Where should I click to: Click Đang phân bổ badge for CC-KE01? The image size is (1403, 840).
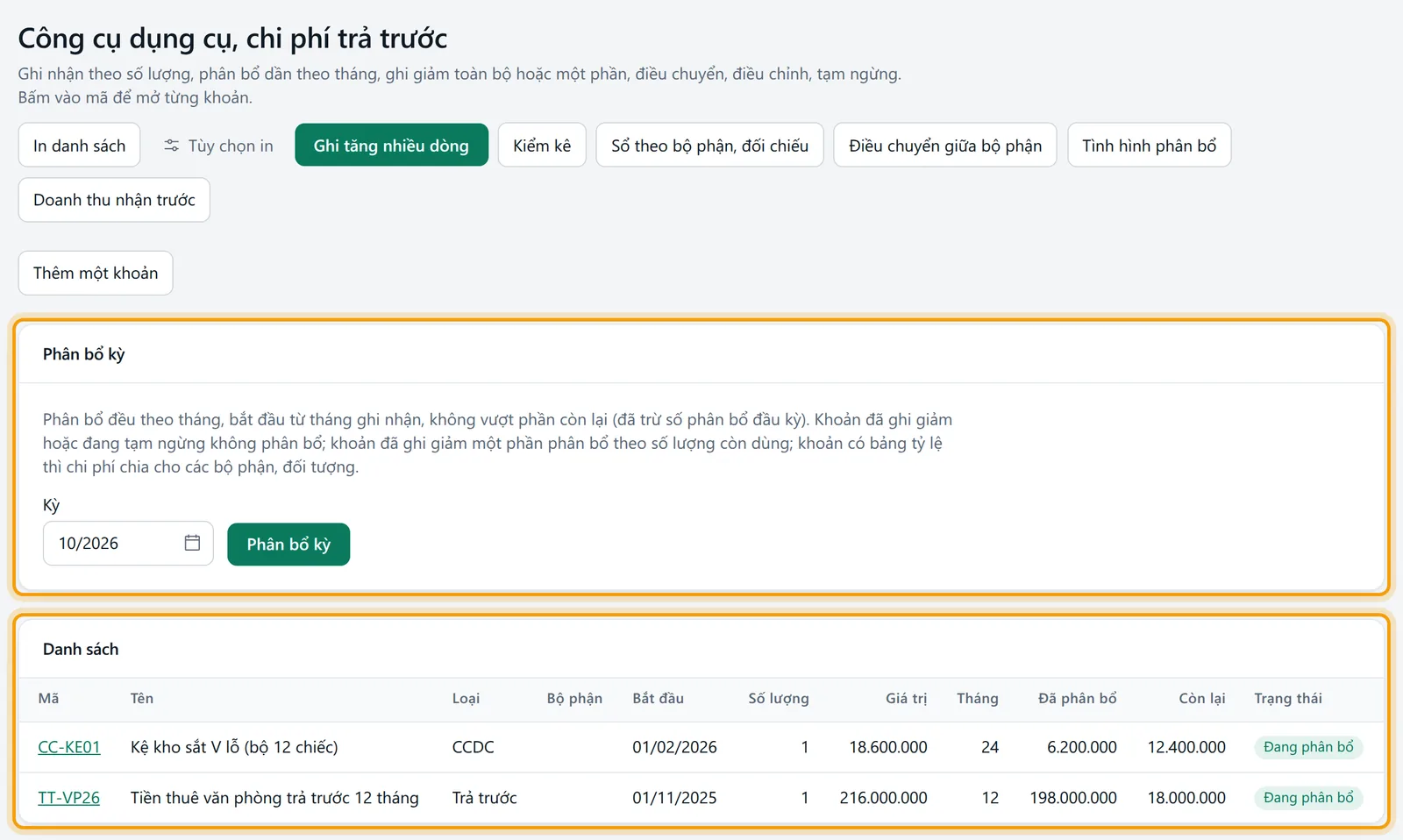click(x=1308, y=747)
